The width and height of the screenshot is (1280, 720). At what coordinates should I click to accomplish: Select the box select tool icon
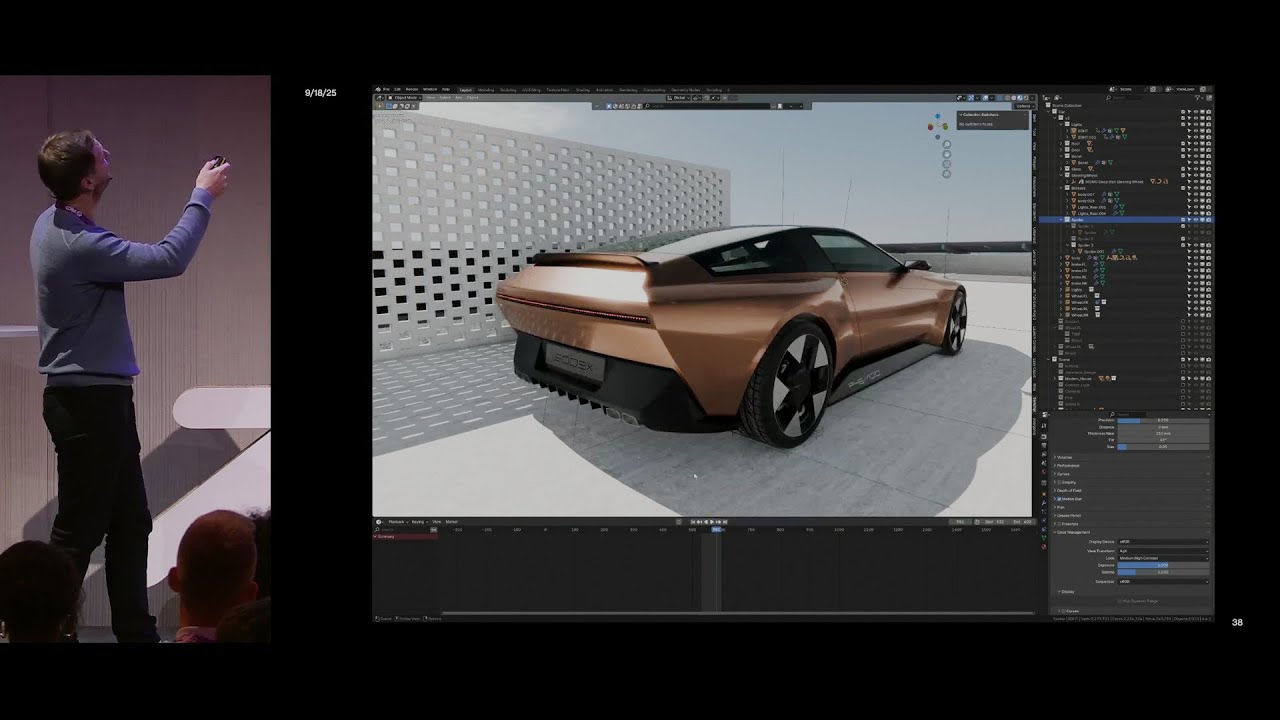coord(389,106)
